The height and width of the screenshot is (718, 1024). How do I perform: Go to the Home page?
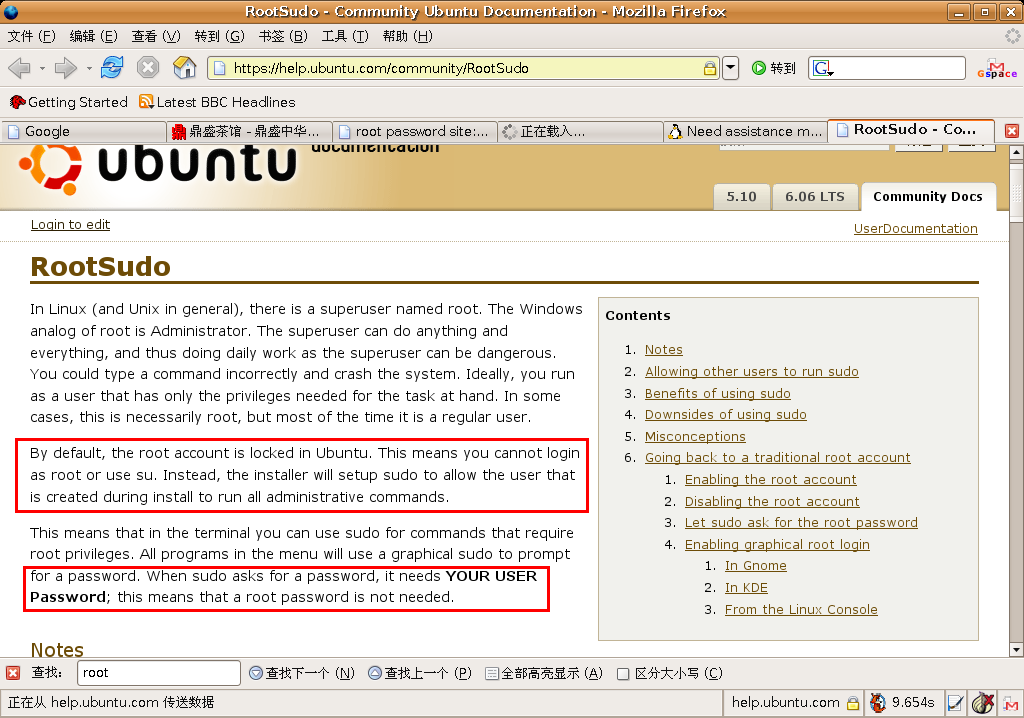click(184, 67)
